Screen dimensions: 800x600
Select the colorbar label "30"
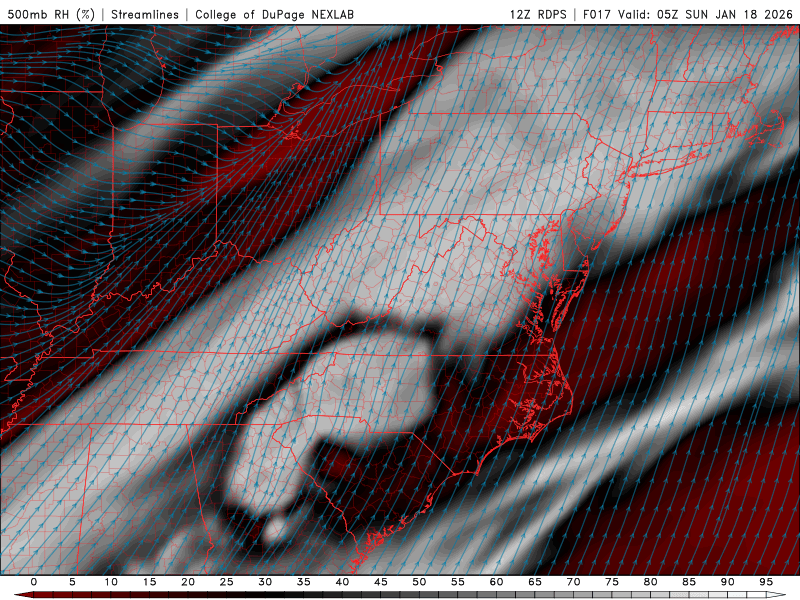(265, 582)
